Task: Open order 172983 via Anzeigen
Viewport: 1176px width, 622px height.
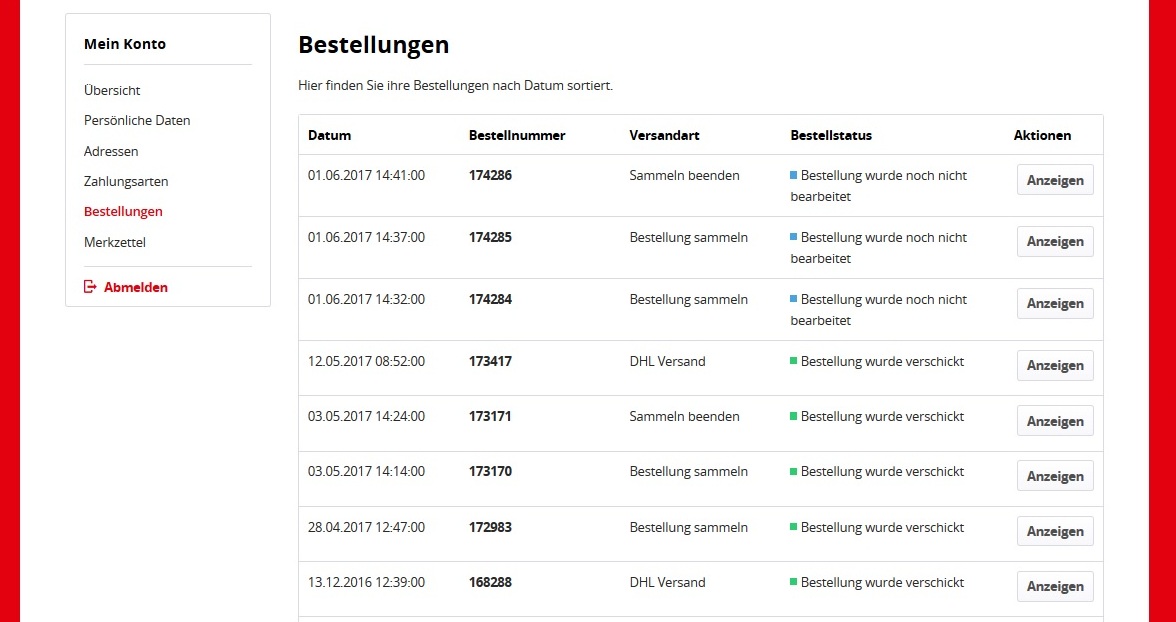Action: pos(1055,532)
